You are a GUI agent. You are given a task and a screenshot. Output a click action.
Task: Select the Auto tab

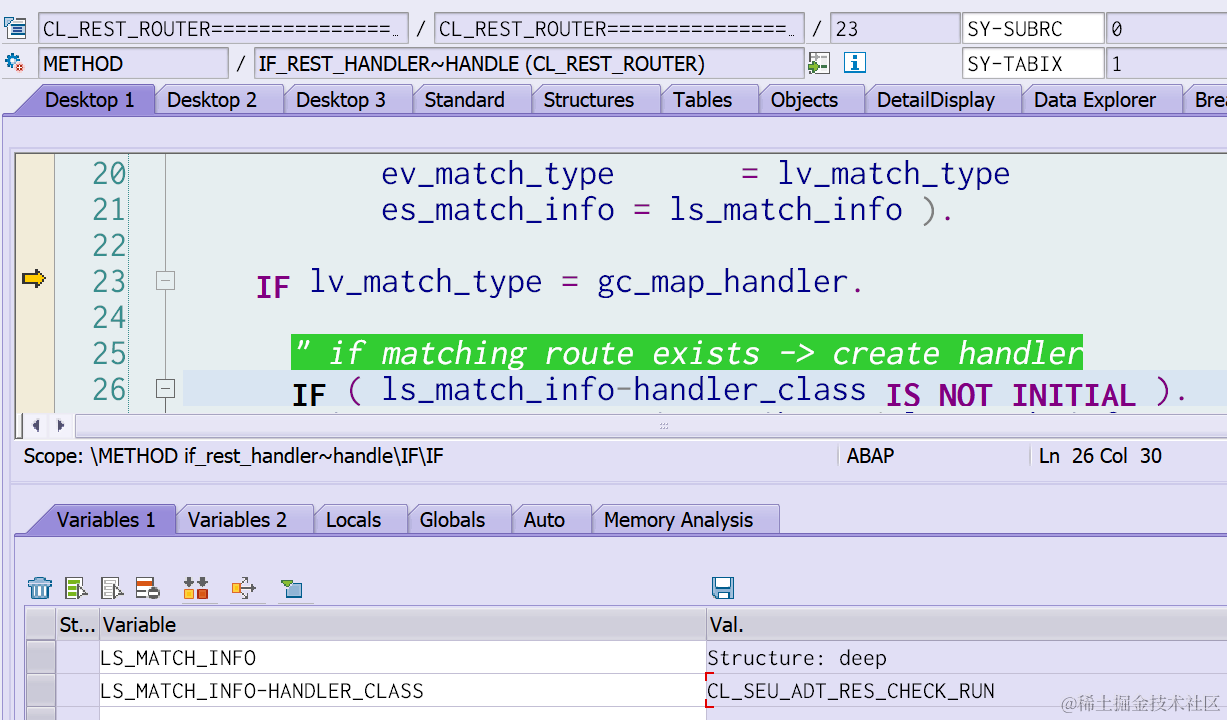[x=545, y=520]
